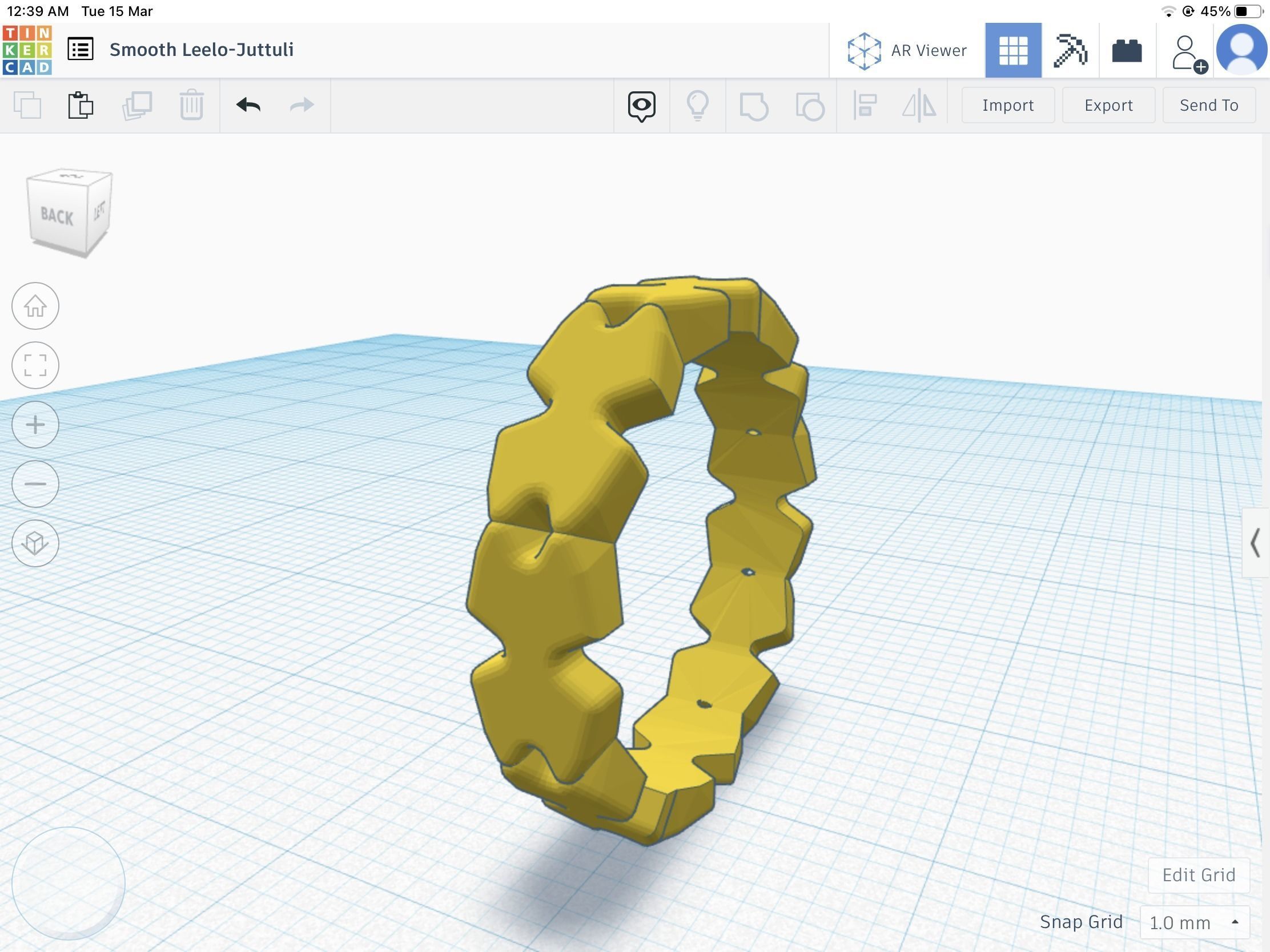Click the LEFT face of view cube
The height and width of the screenshot is (952, 1270).
click(x=99, y=211)
